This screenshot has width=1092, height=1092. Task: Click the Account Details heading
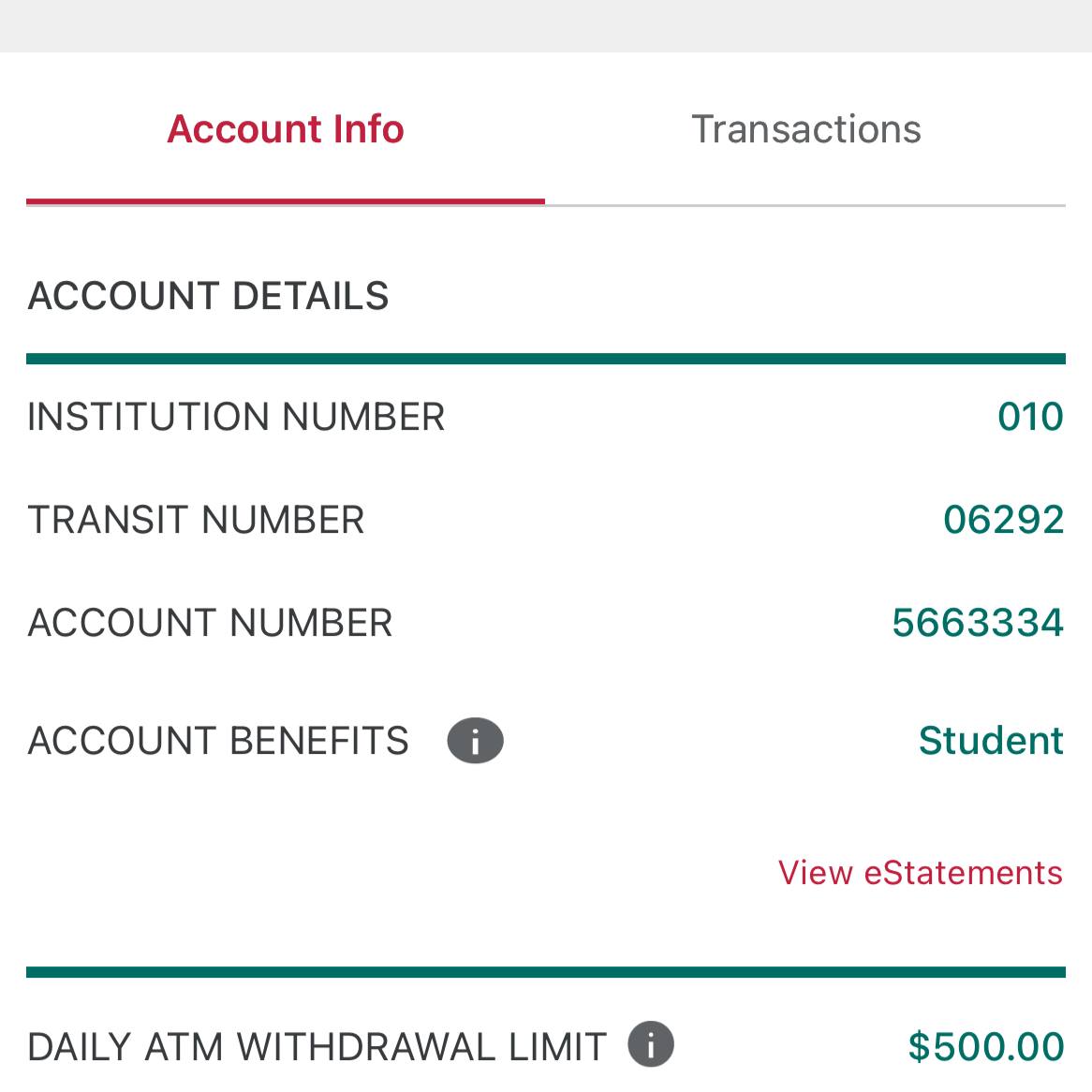pyautogui.click(x=208, y=295)
